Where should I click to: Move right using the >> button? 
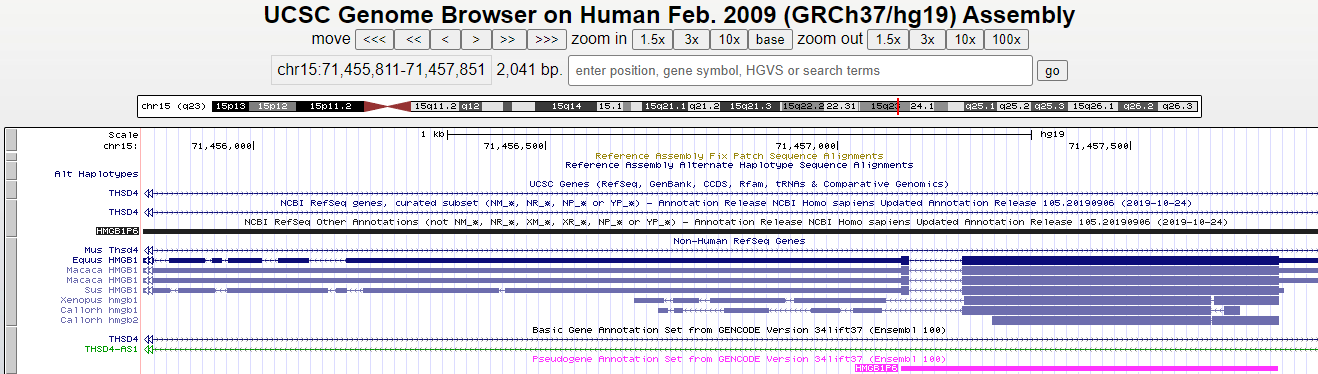[508, 40]
